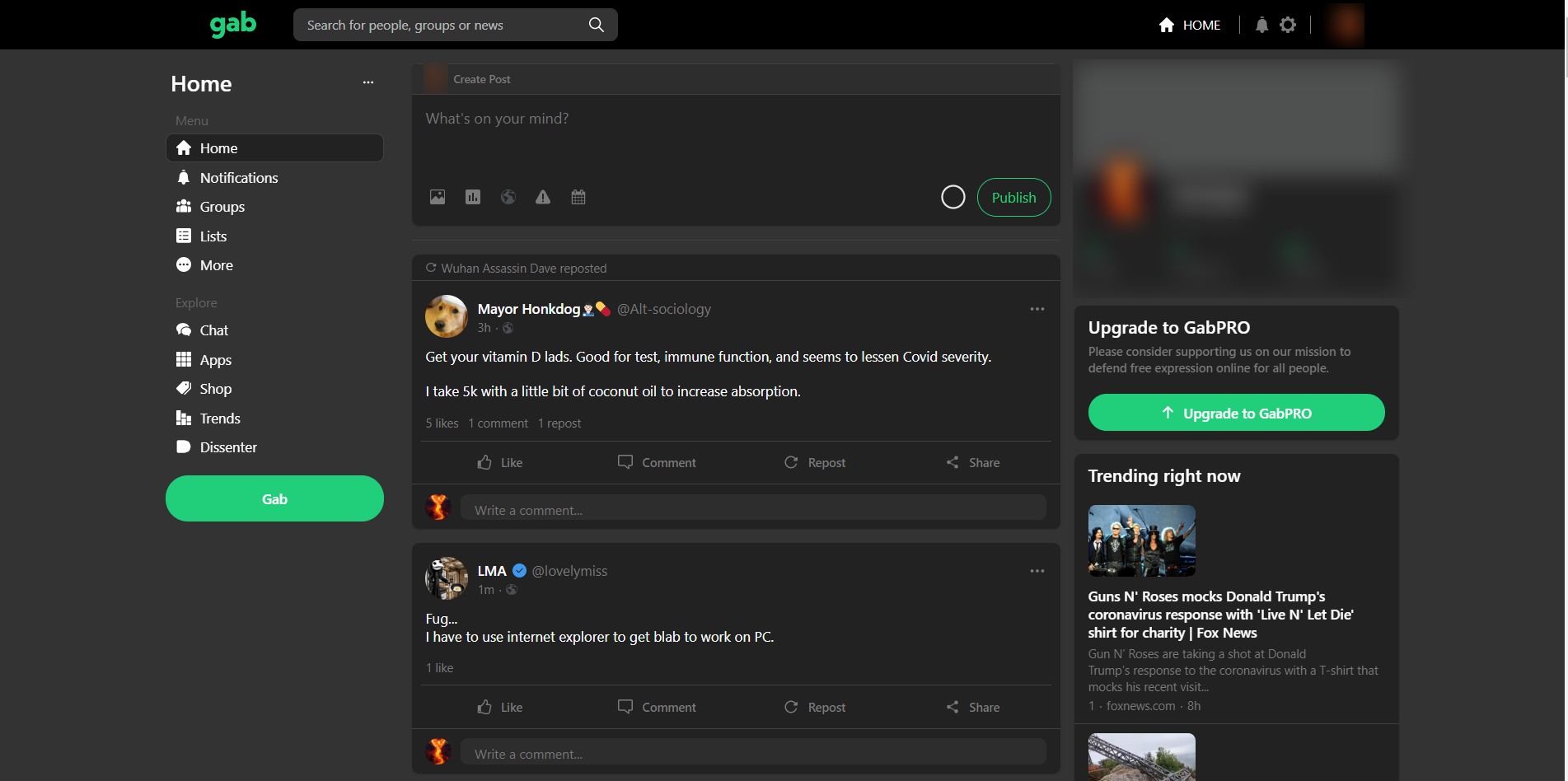Open Mayor Honkdog profile name
The image size is (1568, 781).
[529, 309]
